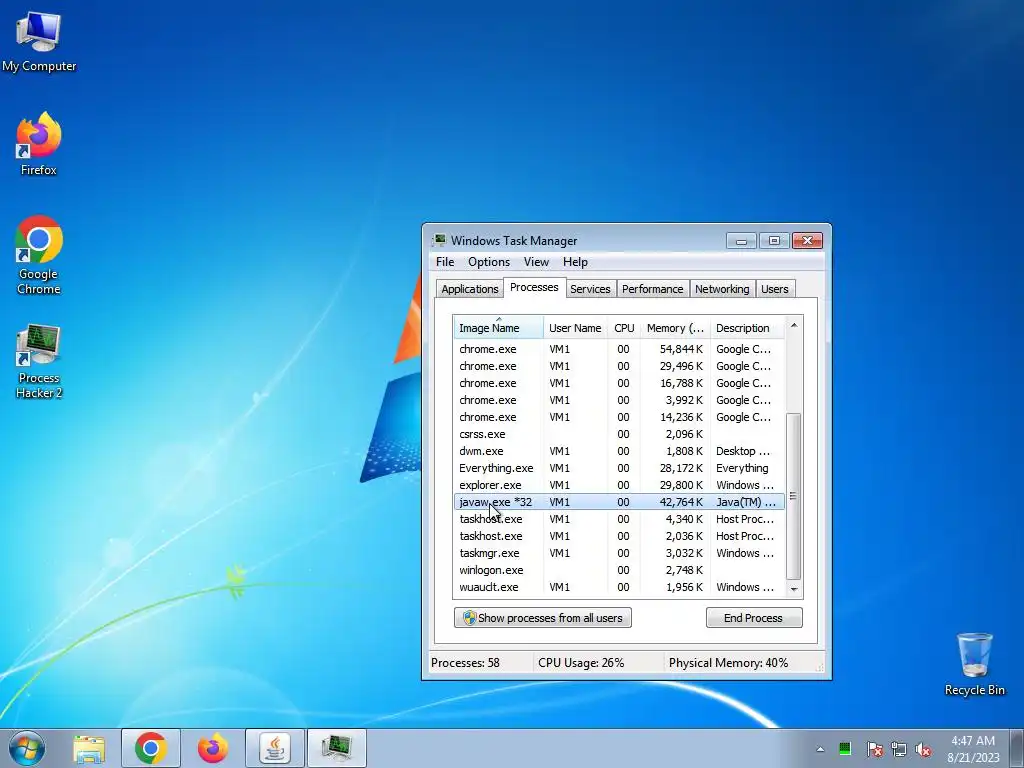The height and width of the screenshot is (768, 1024).
Task: Open Windows Explorer from taskbar
Action: (x=89, y=748)
